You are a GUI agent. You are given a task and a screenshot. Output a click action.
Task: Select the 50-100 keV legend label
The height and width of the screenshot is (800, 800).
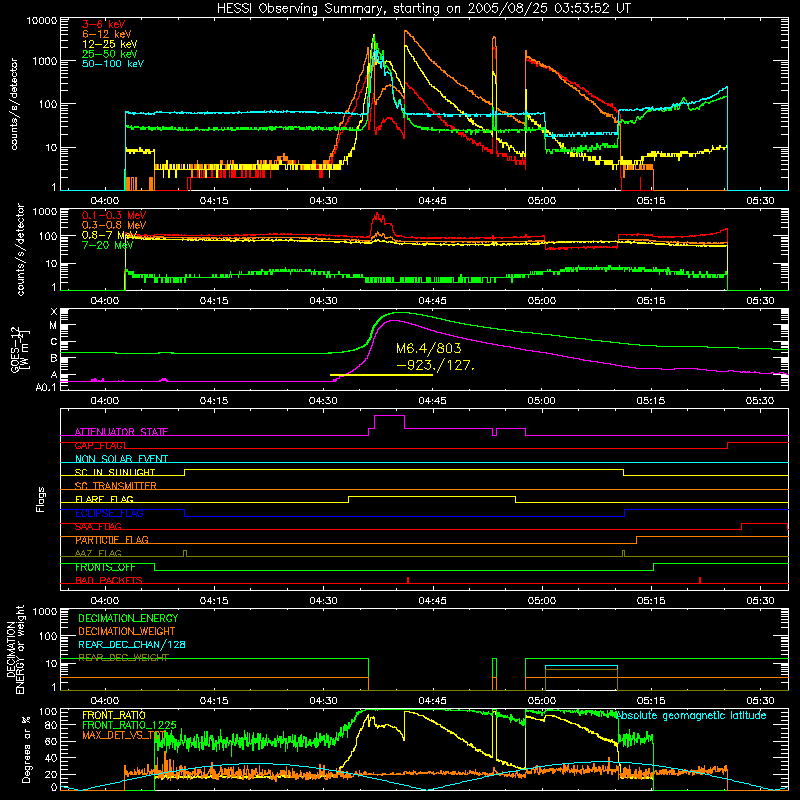[x=113, y=64]
